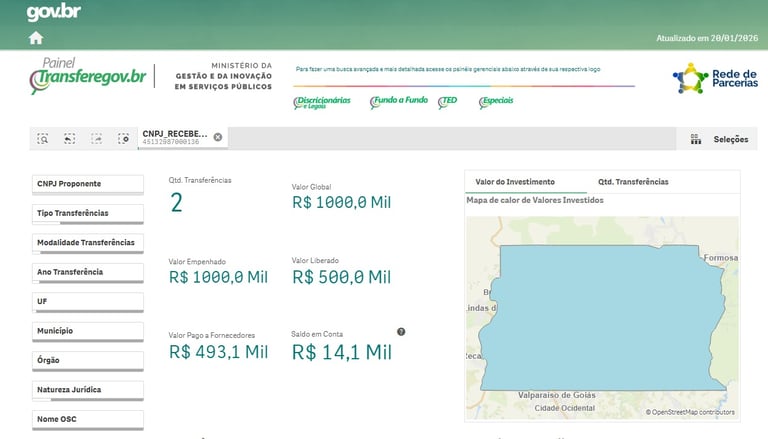Remove the CNPJ_RECEBE selection chip
This screenshot has height=439, width=768.
[x=218, y=137]
